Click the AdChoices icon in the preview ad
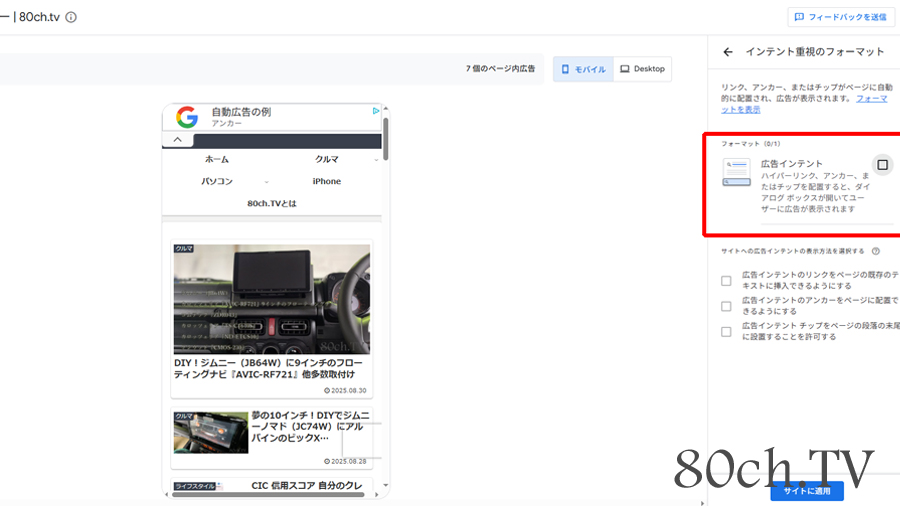This screenshot has height=506, width=900. tap(375, 111)
